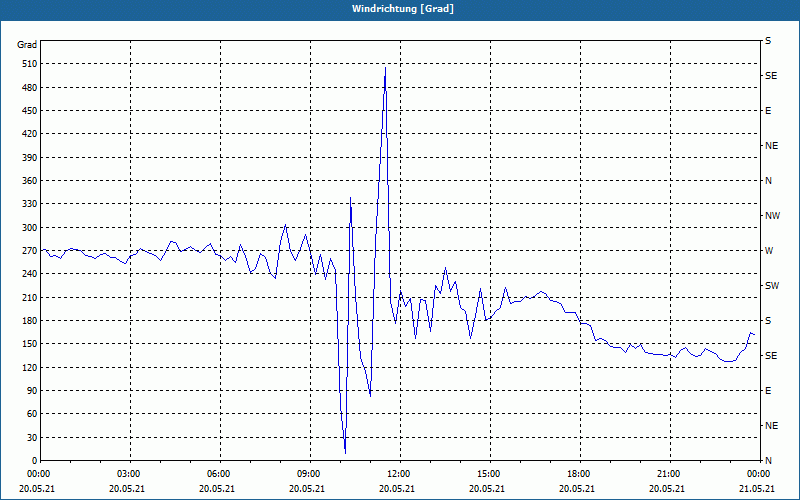Click the 480 y-axis value
Viewport: 800px width, 500px height.
[30, 88]
